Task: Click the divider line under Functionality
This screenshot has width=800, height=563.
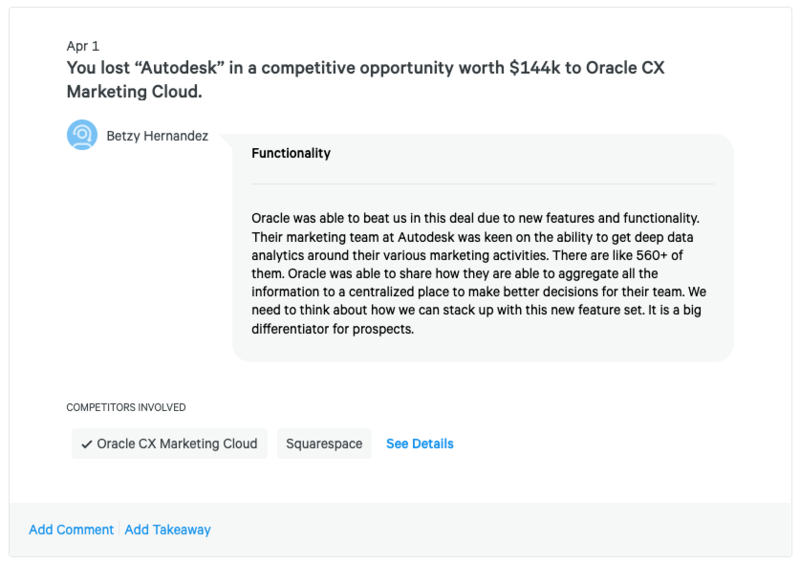Action: tap(483, 184)
